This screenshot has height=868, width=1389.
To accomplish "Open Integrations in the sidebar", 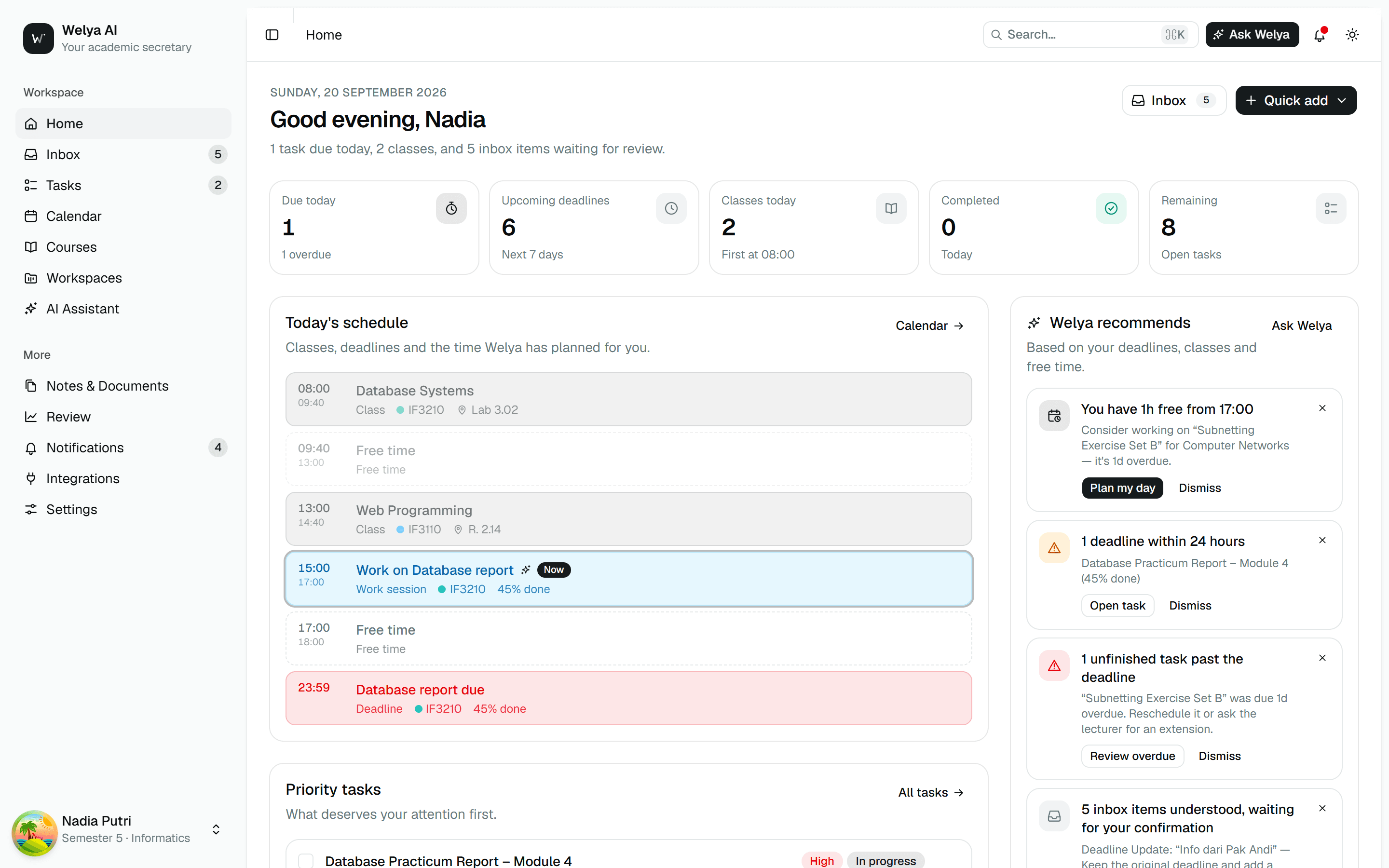I will click(x=123, y=479).
